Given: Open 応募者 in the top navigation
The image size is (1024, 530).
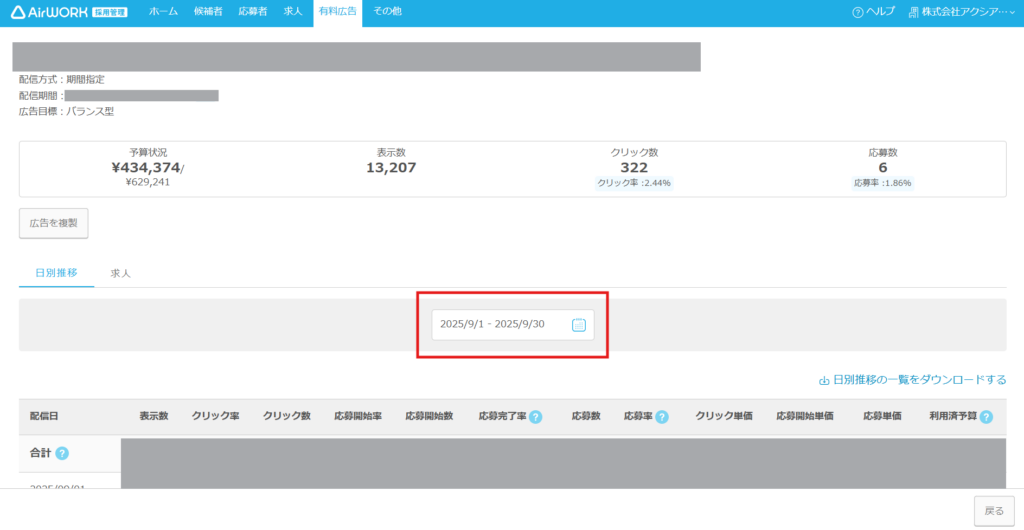Looking at the screenshot, I should (x=253, y=11).
